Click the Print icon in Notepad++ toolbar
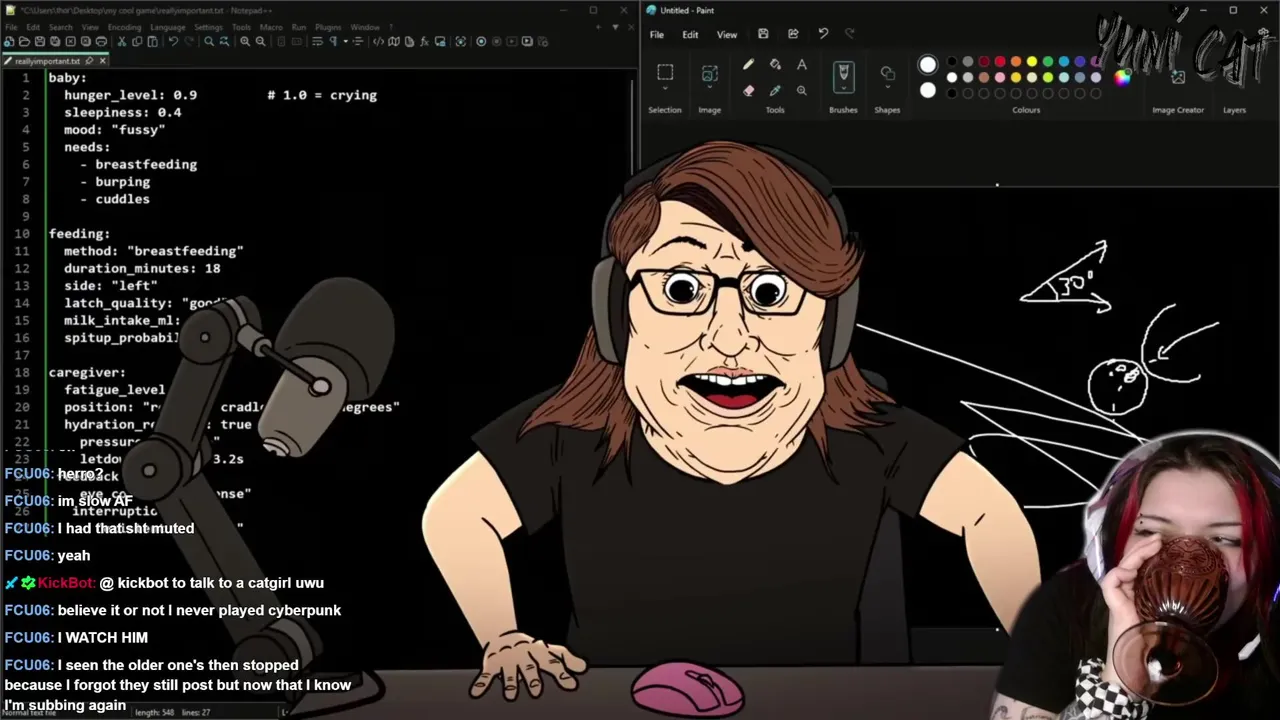1280x720 pixels. [101, 41]
